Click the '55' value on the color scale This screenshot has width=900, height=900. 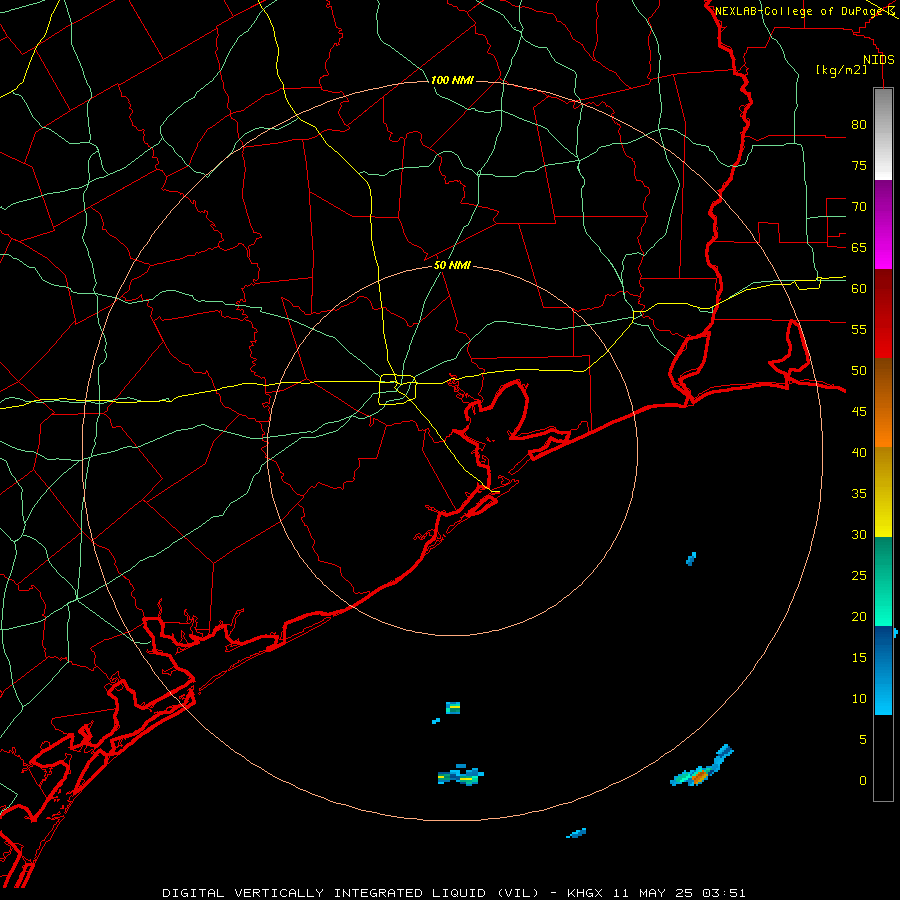(x=859, y=329)
